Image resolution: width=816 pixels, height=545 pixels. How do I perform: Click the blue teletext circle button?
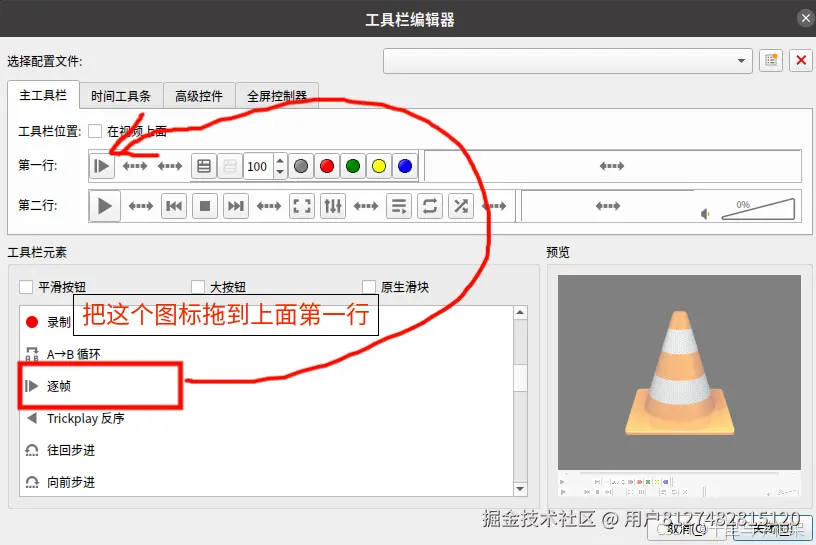pos(405,166)
